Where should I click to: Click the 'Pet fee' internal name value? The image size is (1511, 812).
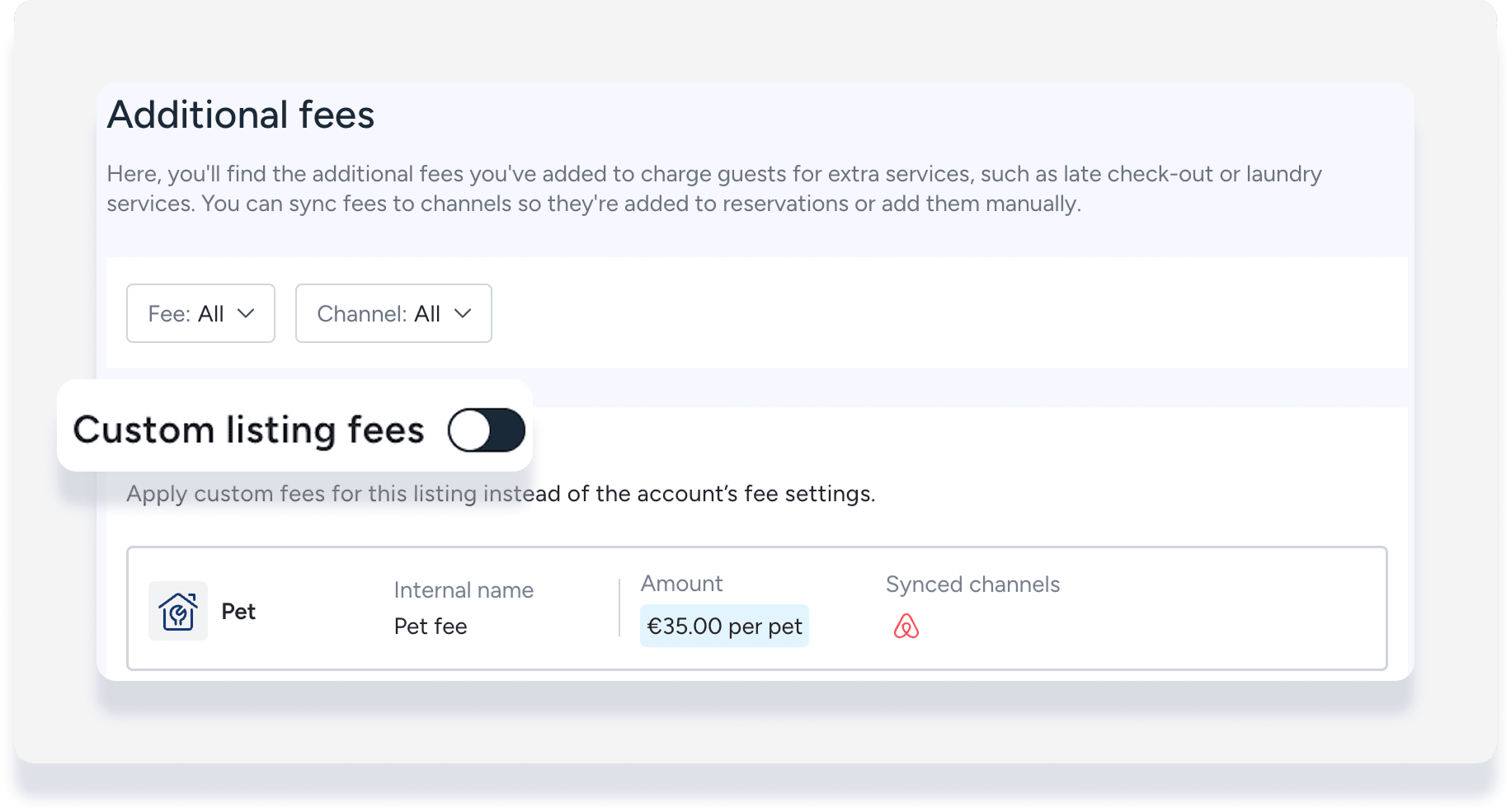(431, 627)
